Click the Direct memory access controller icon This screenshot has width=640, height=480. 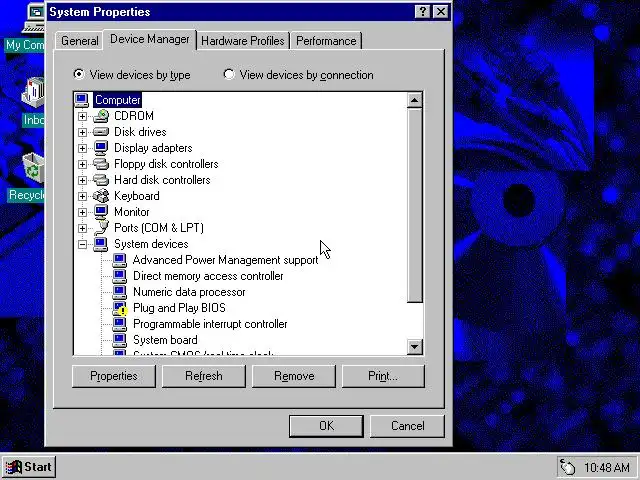(x=120, y=276)
